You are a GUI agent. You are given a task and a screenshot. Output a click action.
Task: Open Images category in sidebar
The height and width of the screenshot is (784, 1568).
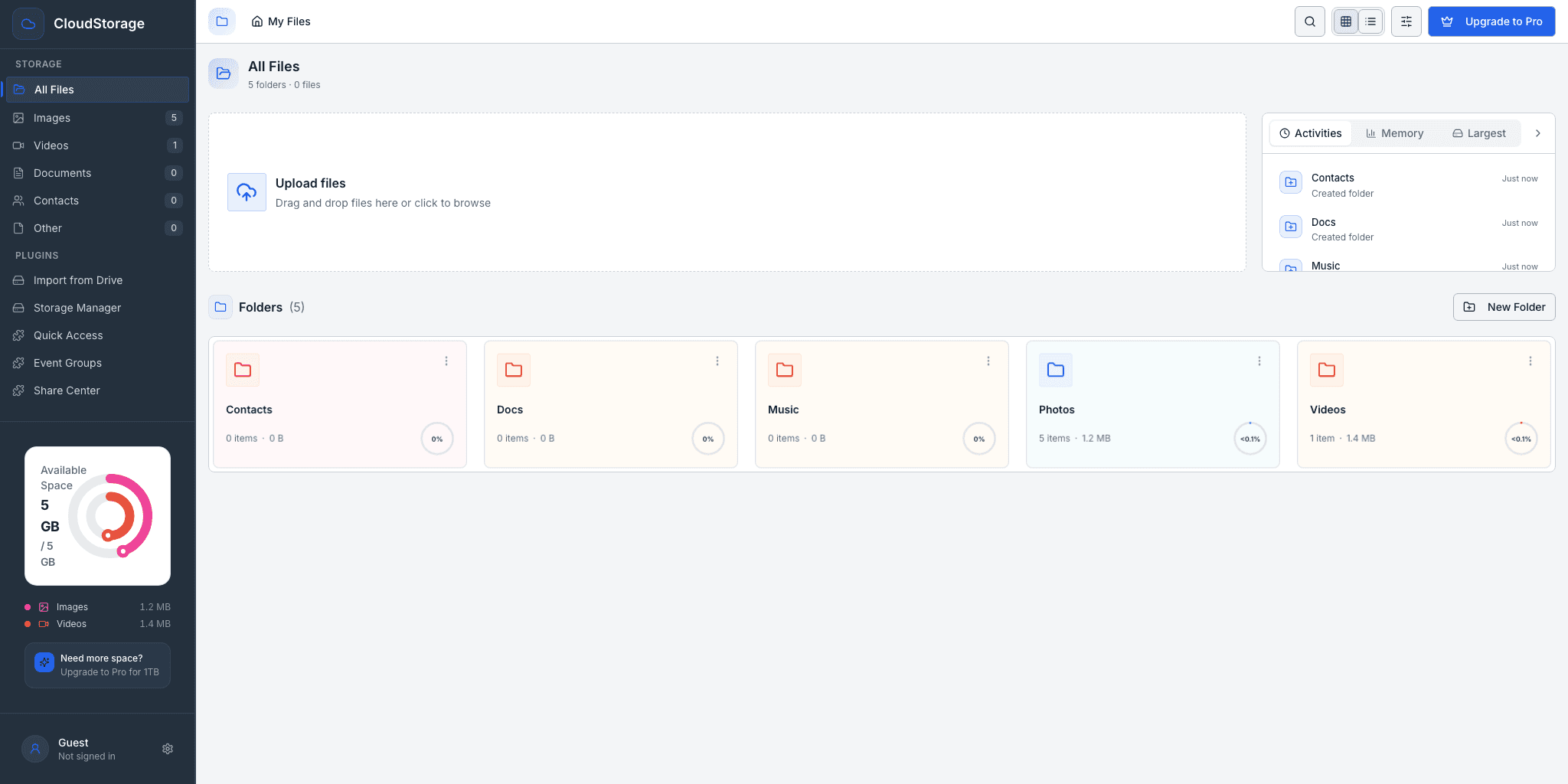[97, 118]
